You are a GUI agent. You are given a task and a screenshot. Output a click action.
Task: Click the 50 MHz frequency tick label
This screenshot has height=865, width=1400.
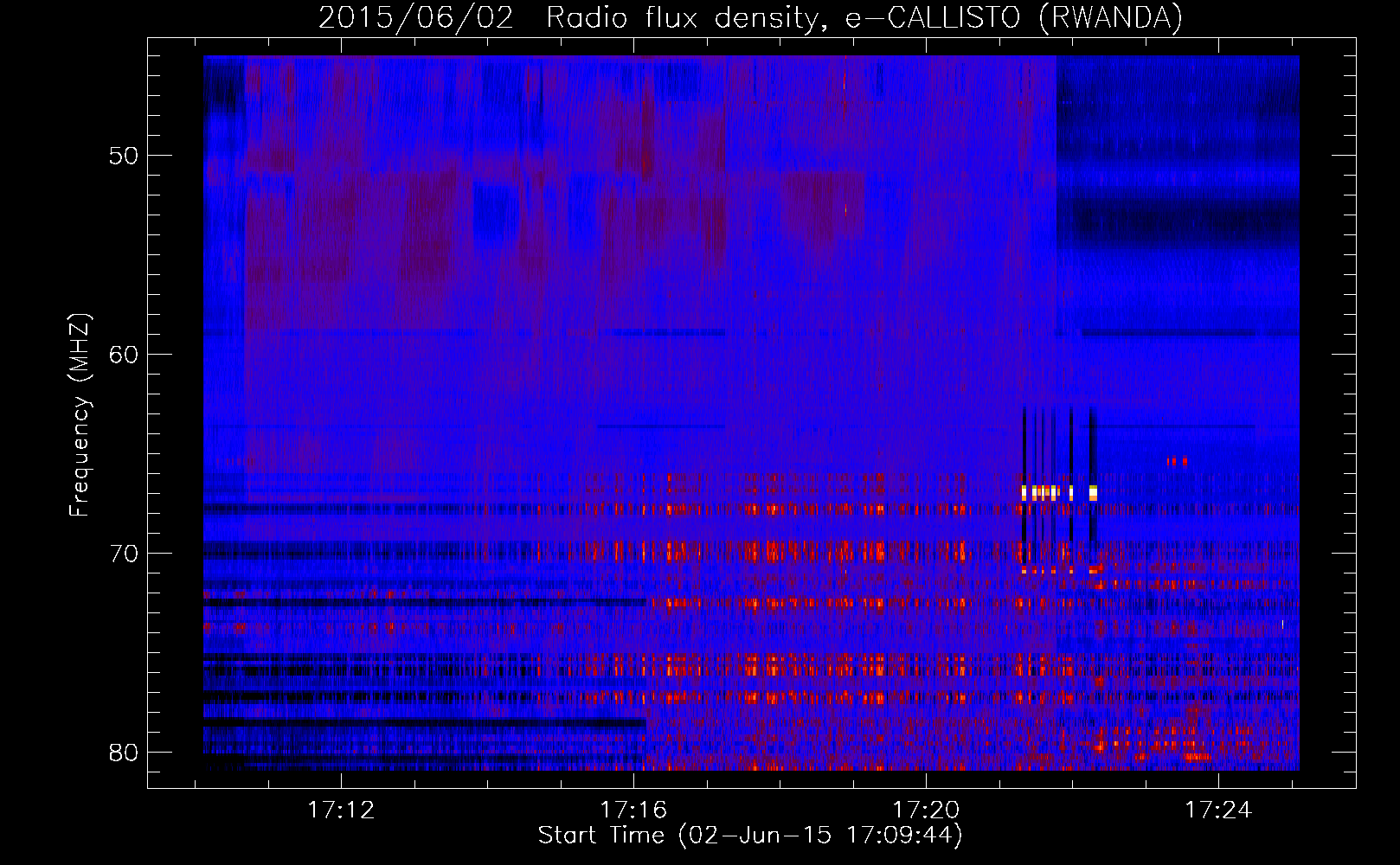(125, 156)
